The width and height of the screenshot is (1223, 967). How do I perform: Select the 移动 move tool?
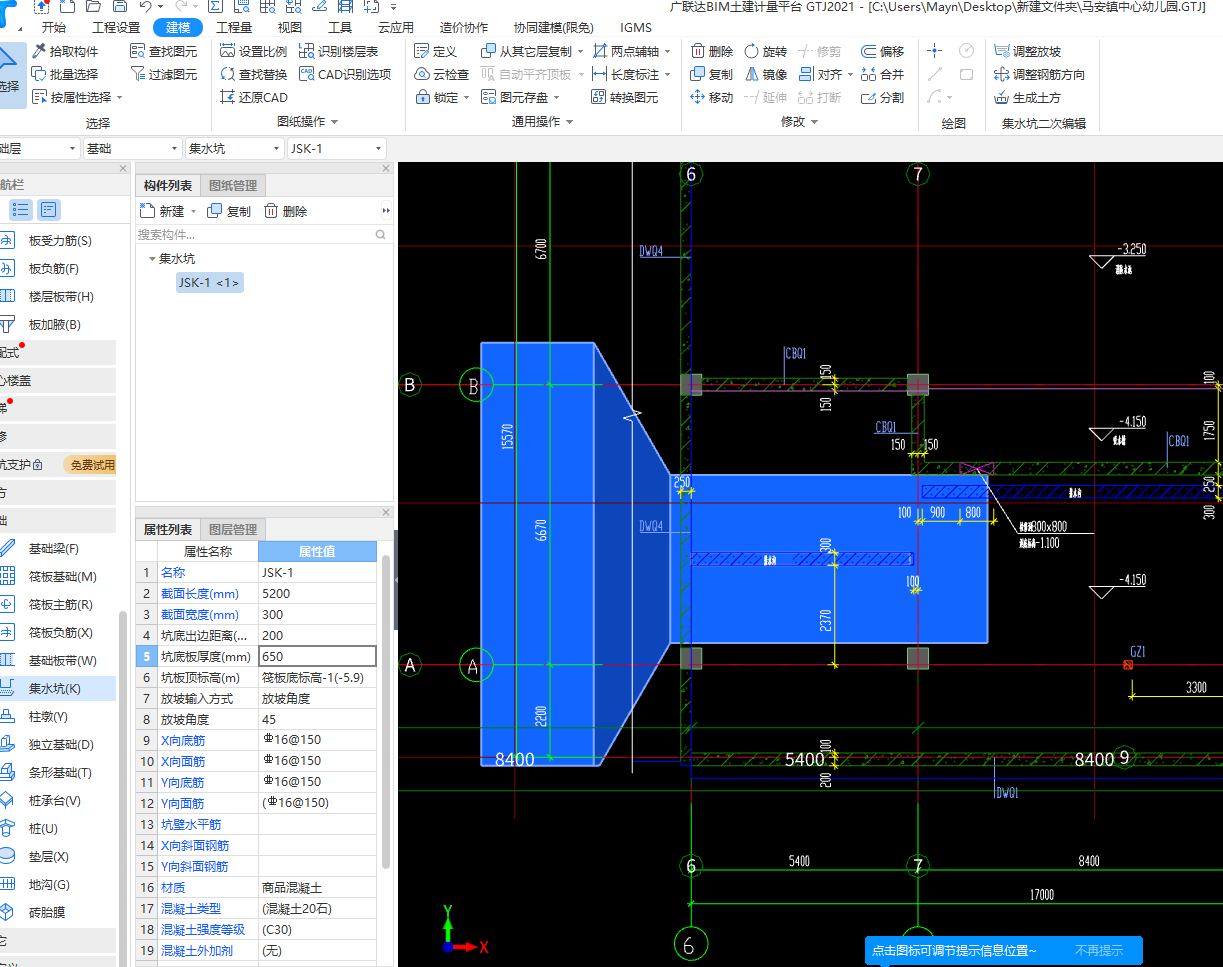(x=711, y=97)
